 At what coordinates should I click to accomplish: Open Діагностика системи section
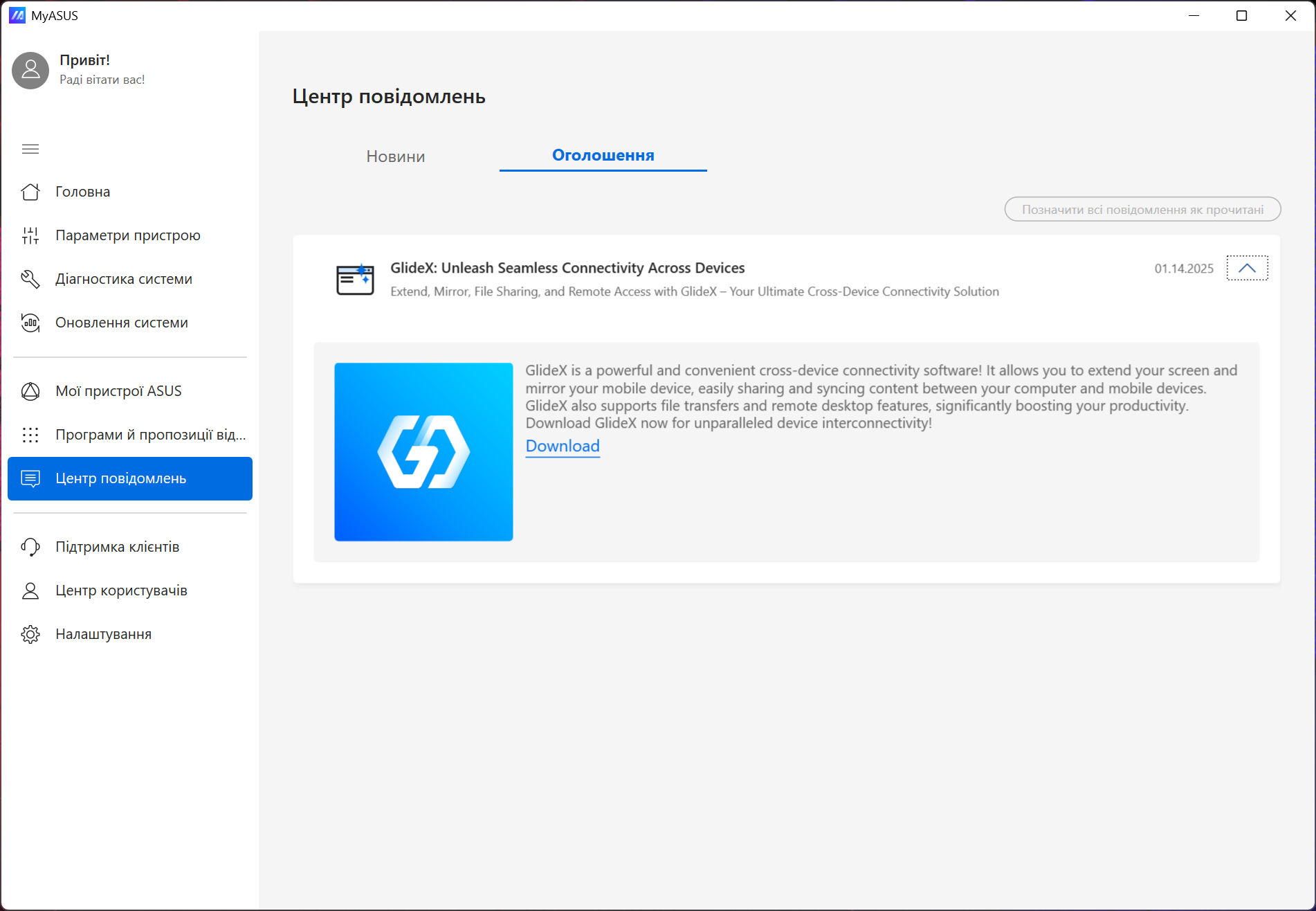pyautogui.click(x=130, y=279)
